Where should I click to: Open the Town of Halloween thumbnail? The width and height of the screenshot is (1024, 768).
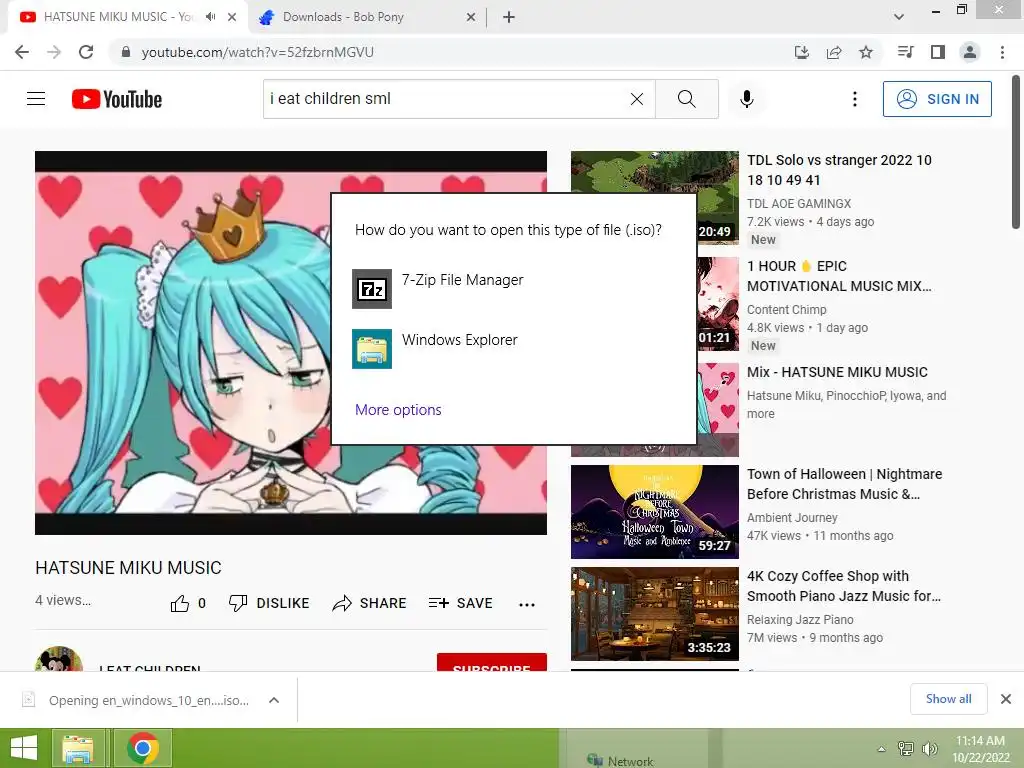[x=654, y=512]
